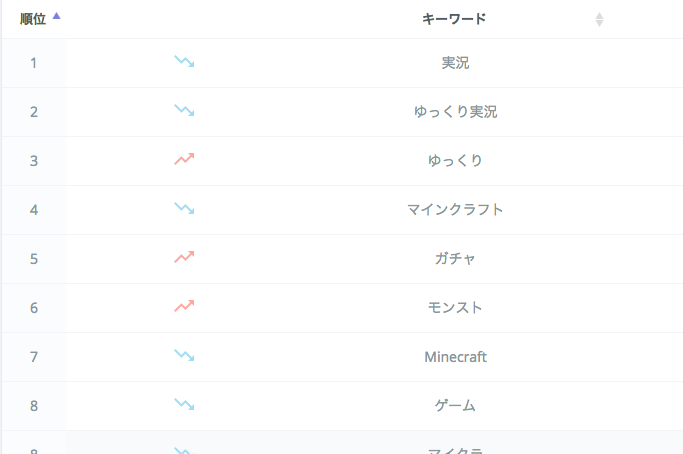The width and height of the screenshot is (683, 454).
Task: Open the keyword 実況
Action: tap(455, 63)
